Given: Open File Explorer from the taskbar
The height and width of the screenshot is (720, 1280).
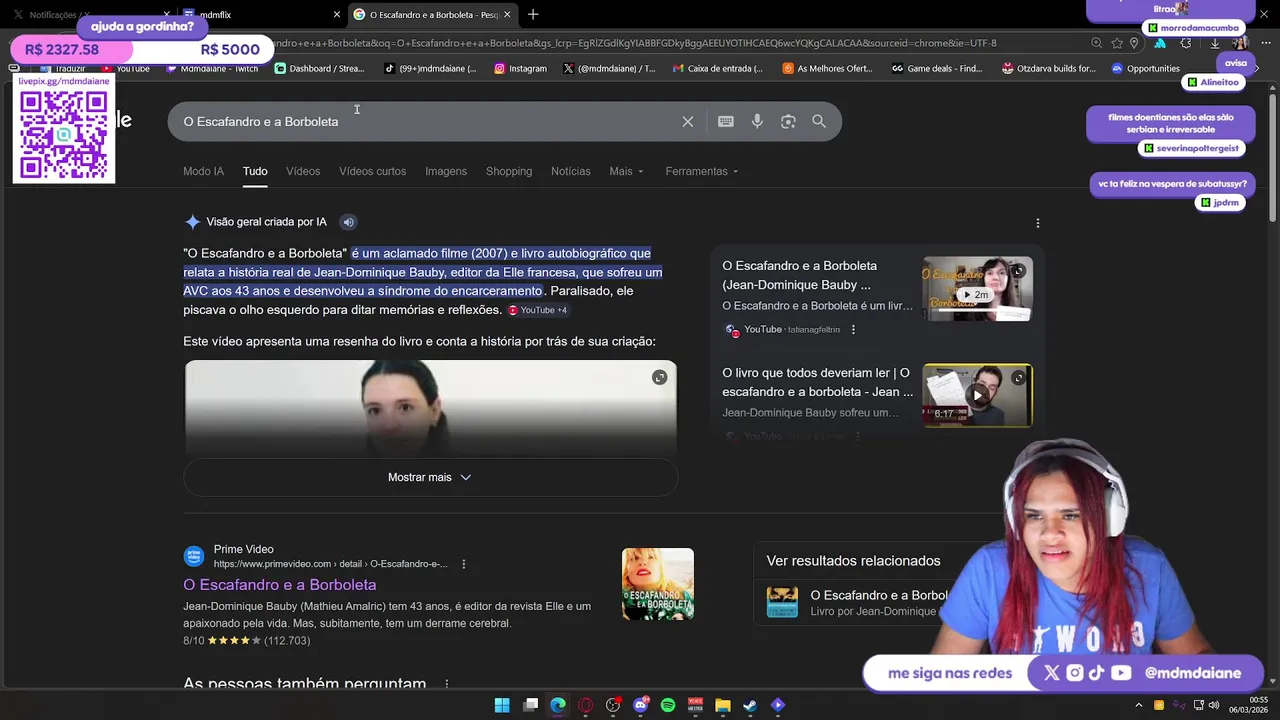Looking at the screenshot, I should tap(722, 705).
